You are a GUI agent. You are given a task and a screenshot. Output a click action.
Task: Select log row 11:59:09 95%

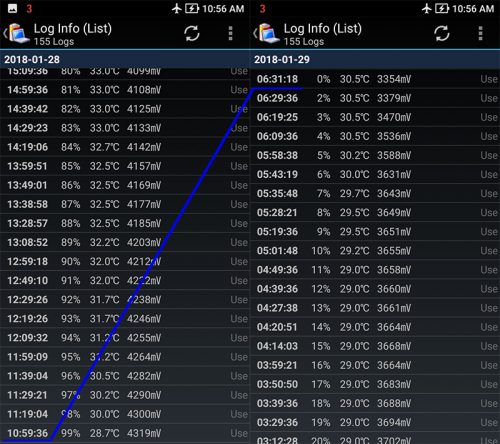[125, 357]
